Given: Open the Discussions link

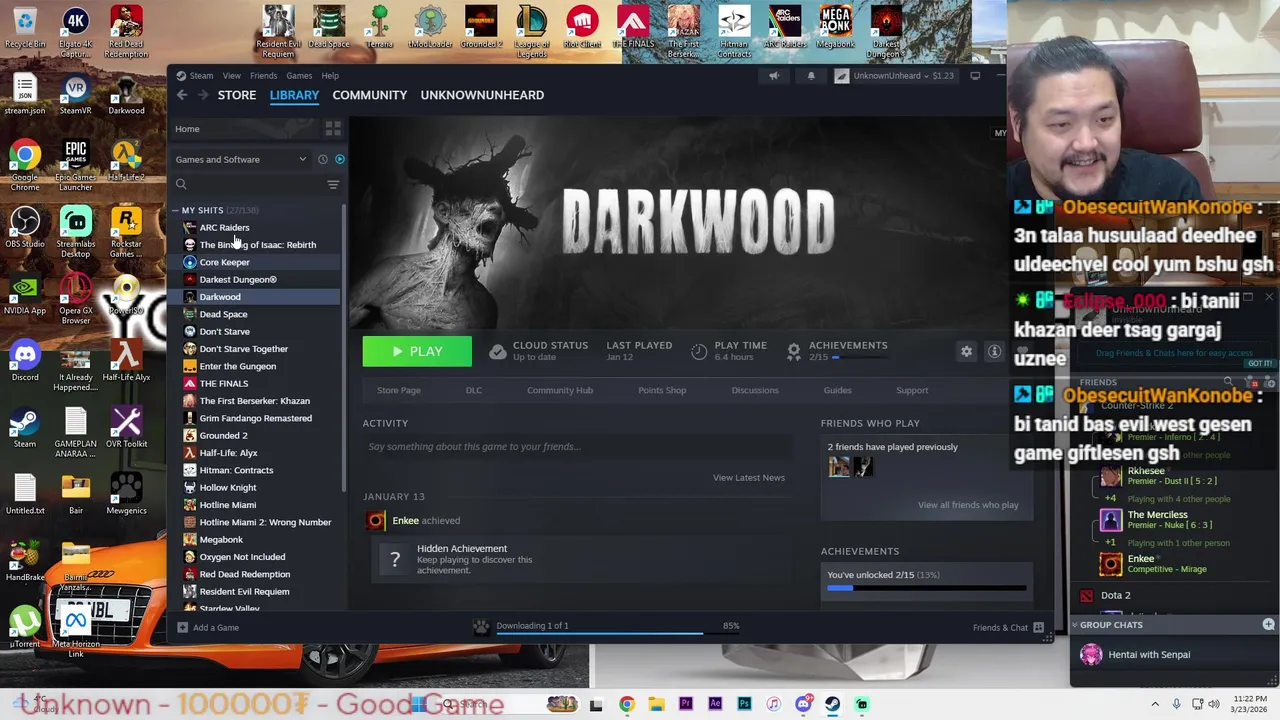Looking at the screenshot, I should click(755, 390).
